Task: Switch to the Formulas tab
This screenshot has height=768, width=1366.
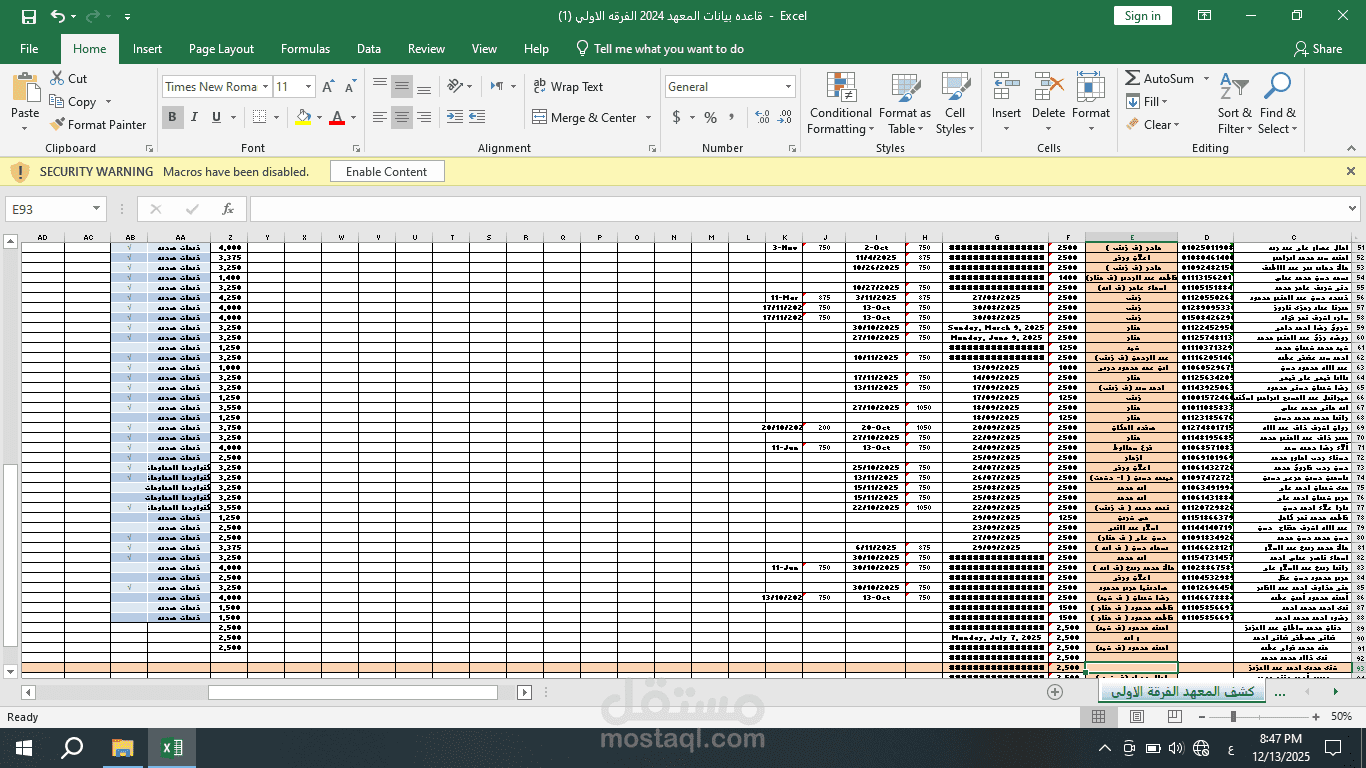Action: tap(305, 48)
